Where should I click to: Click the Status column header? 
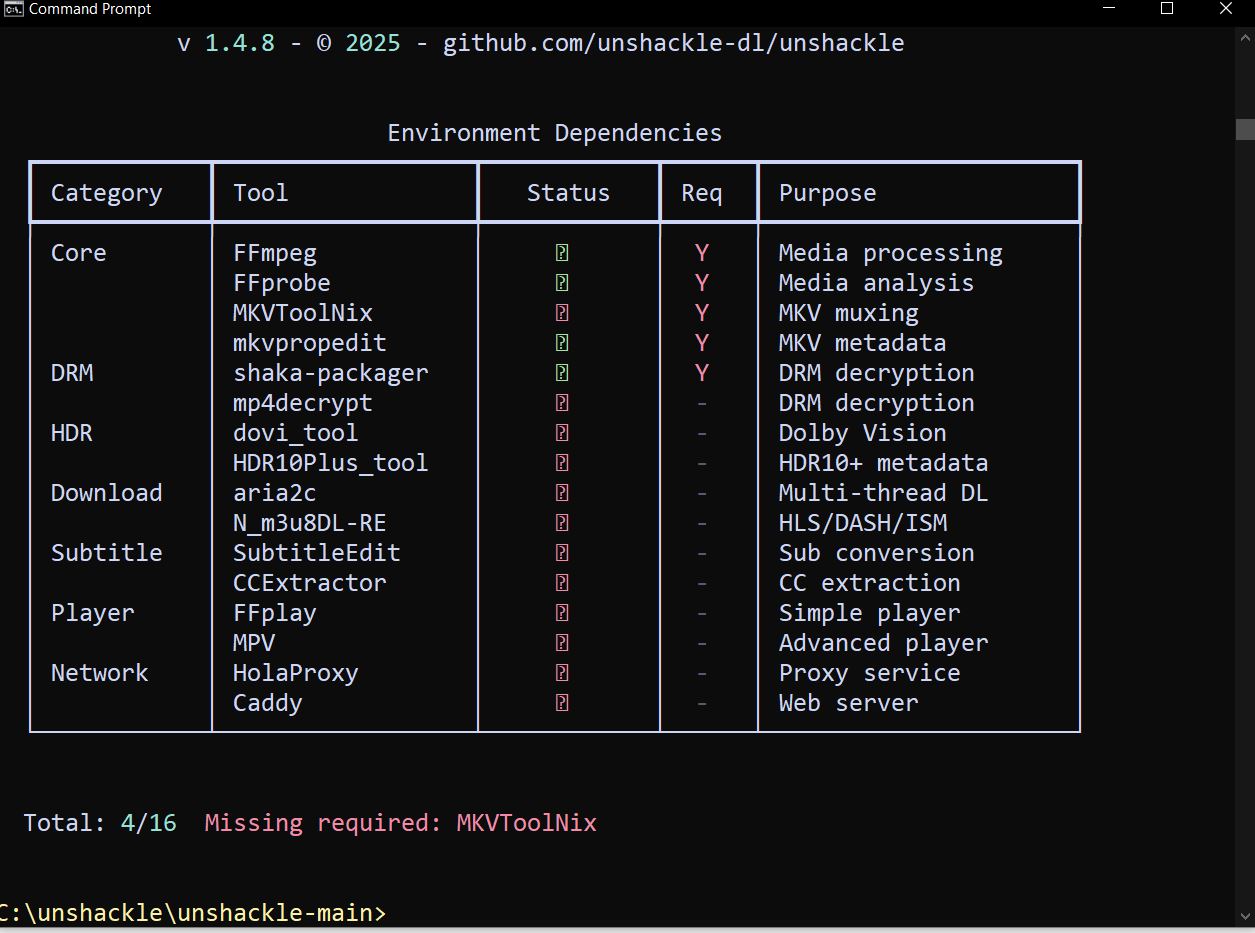(568, 193)
